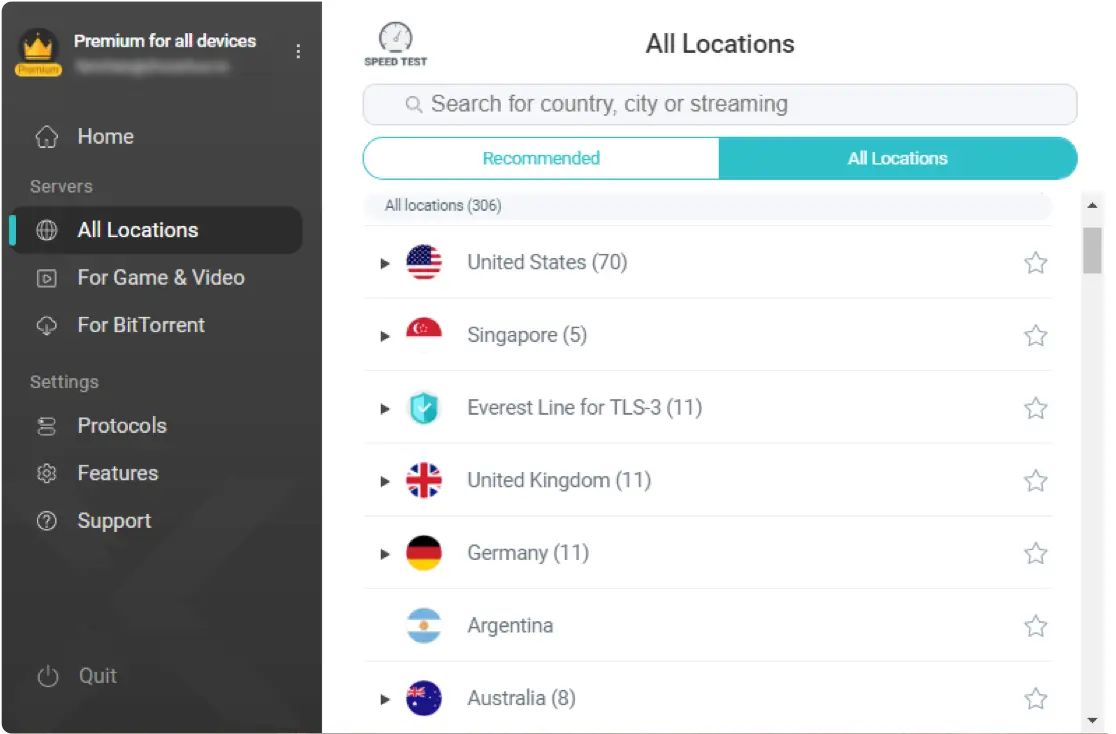Click the magnifier icon in search bar
The height and width of the screenshot is (734, 1116).
point(413,105)
